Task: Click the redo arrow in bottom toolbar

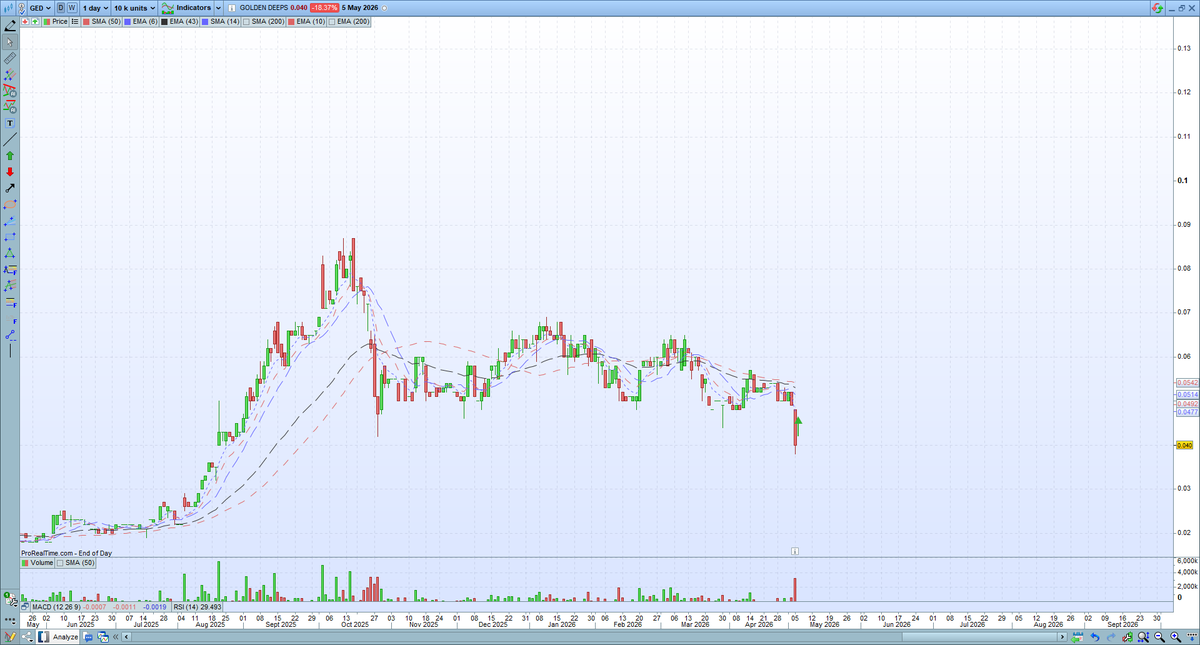Action: click(x=1111, y=637)
